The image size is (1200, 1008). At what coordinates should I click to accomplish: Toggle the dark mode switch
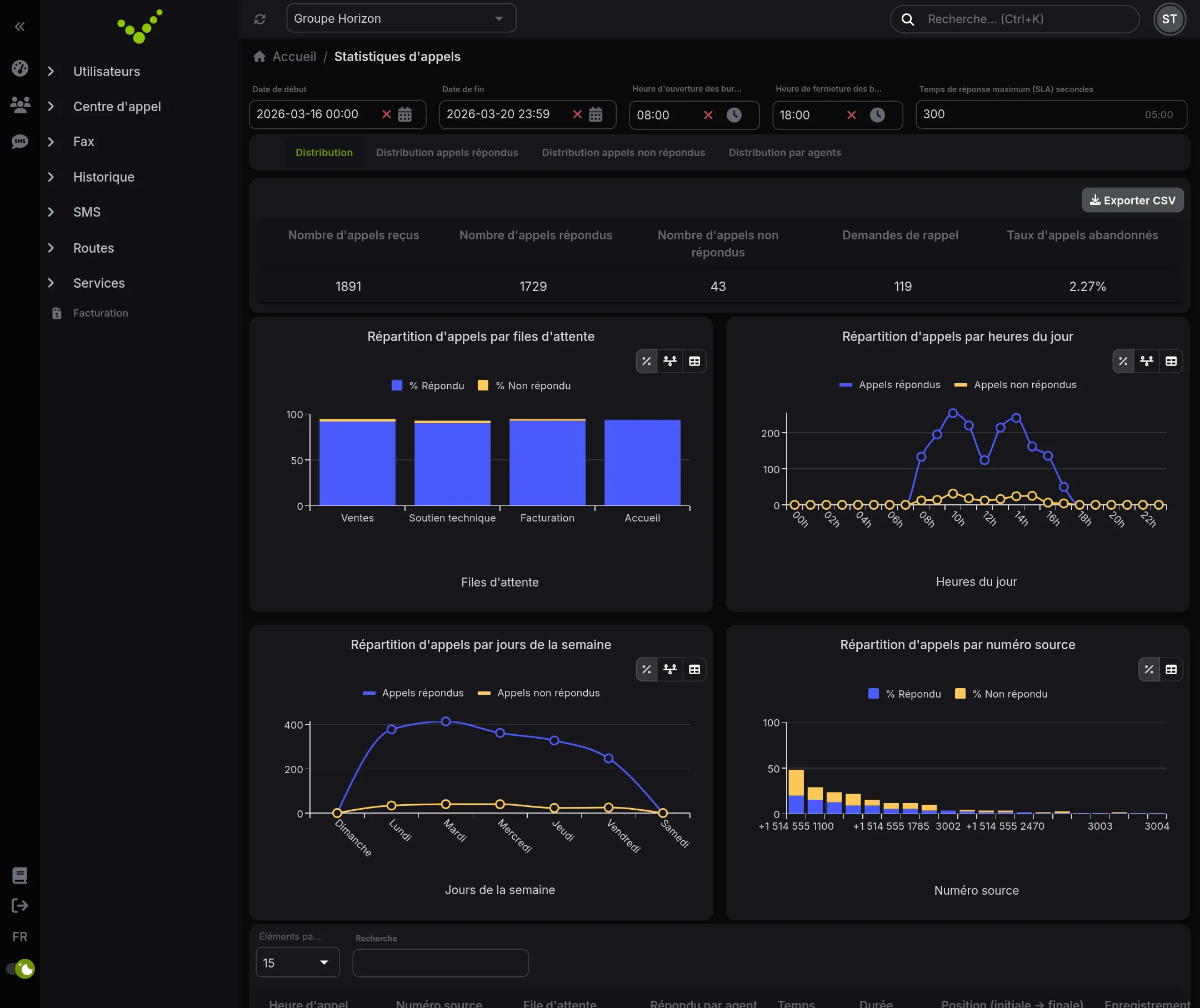click(x=21, y=969)
